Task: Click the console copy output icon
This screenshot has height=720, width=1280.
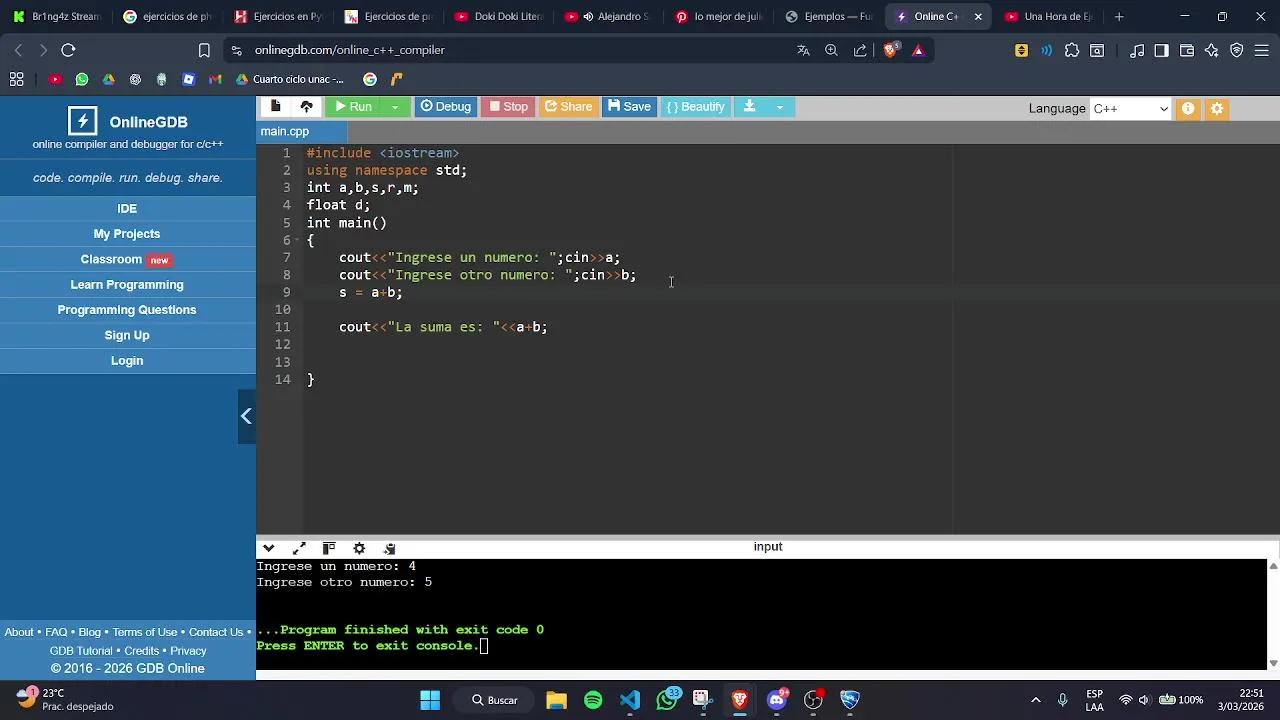Action: point(389,548)
